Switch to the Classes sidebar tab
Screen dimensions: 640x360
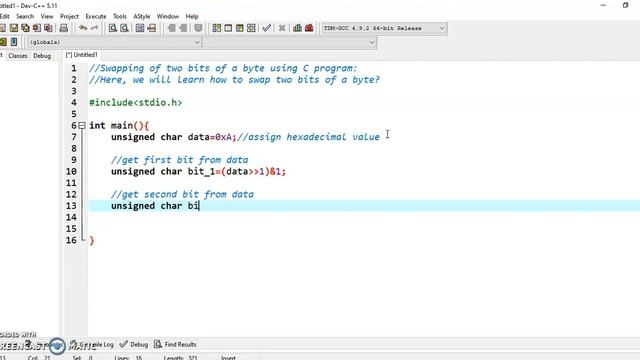[x=18, y=56]
